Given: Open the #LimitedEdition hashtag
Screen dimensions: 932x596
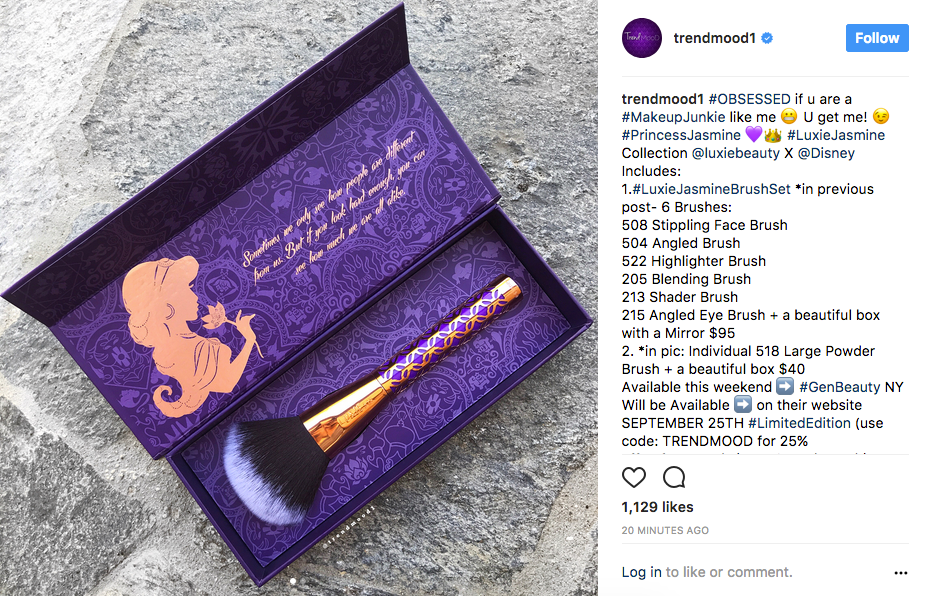Looking at the screenshot, I should (x=799, y=423).
